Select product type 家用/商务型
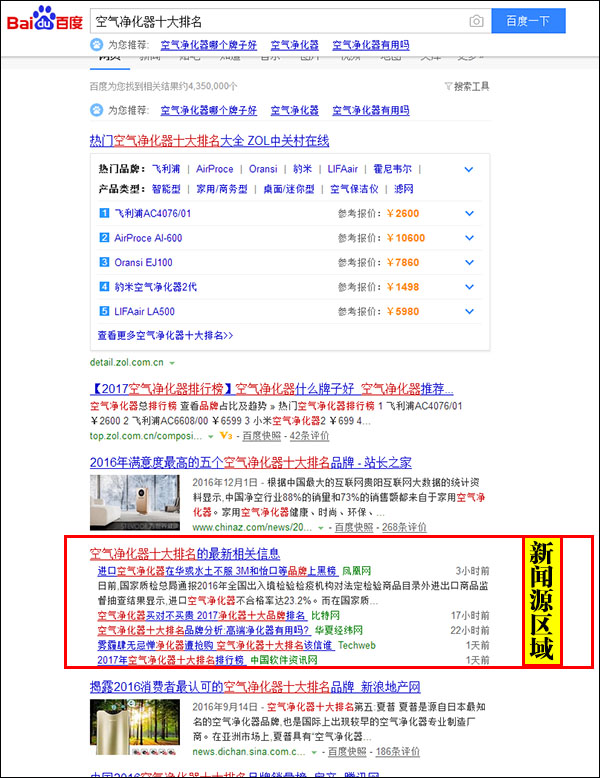This screenshot has height=778, width=600. [221, 189]
